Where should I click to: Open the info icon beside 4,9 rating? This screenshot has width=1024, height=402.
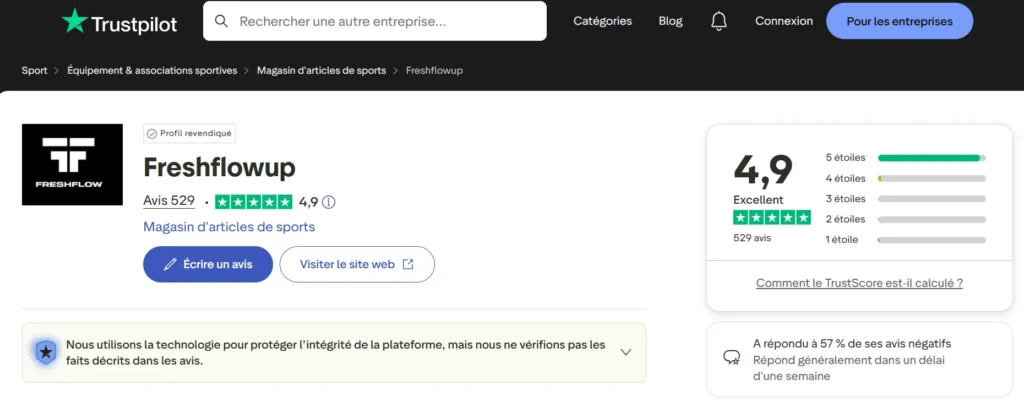click(328, 202)
